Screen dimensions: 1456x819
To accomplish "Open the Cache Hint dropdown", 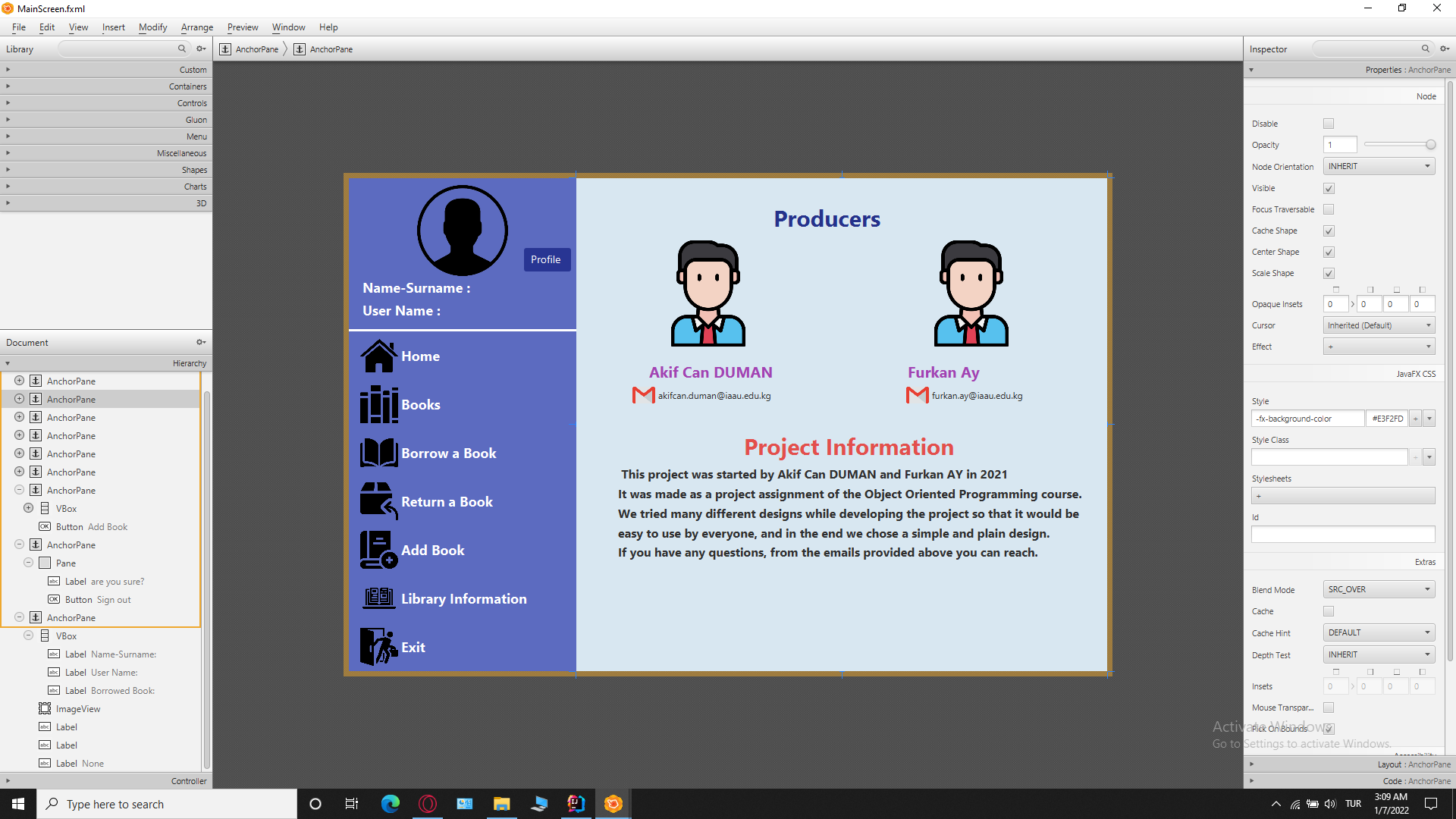I will coord(1379,632).
